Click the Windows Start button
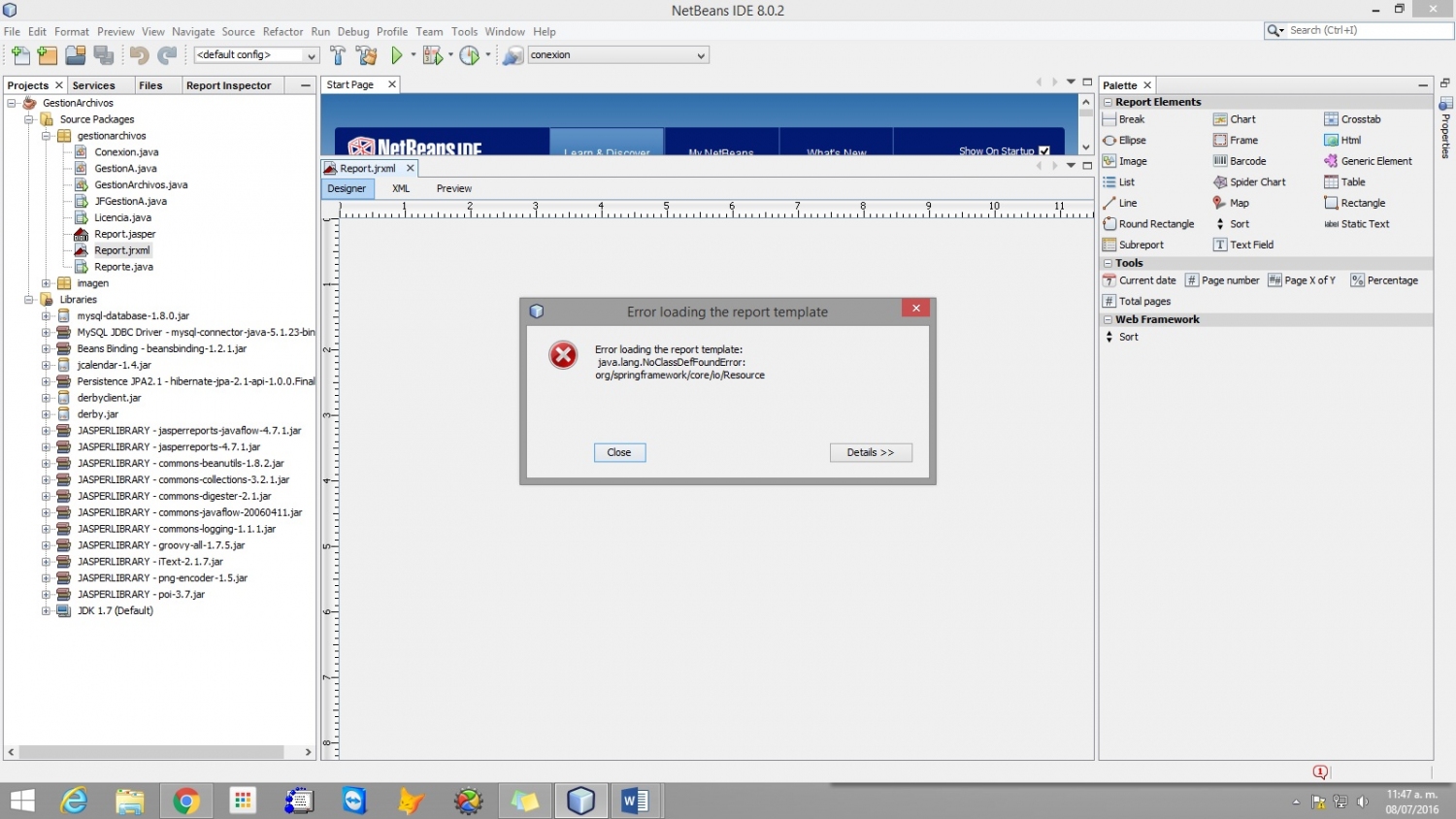This screenshot has width=1456, height=819. (22, 801)
